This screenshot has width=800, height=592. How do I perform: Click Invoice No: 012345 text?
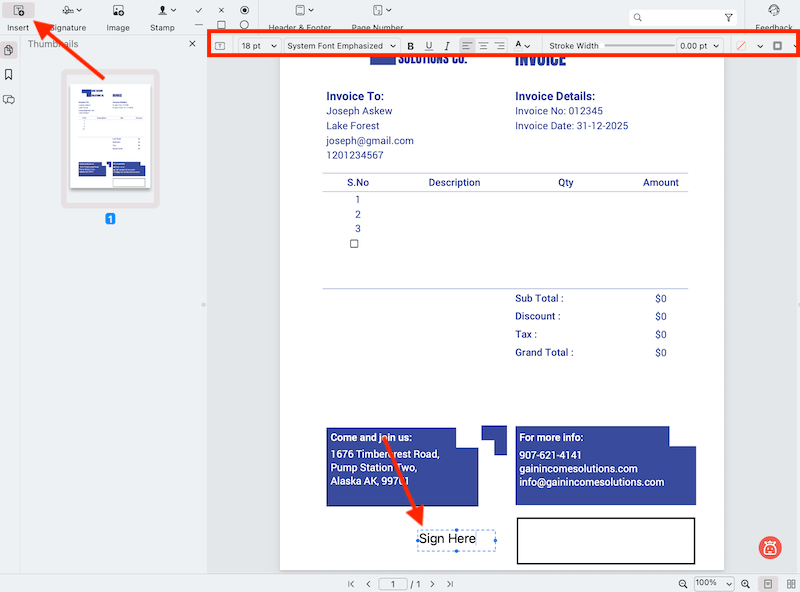pyautogui.click(x=559, y=111)
